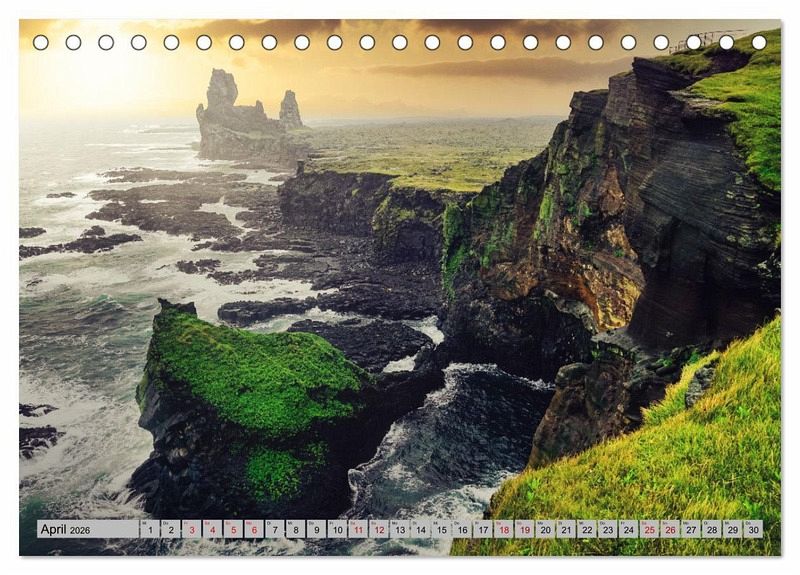Select day 10 in the date row
This screenshot has width=800, height=575.
click(x=337, y=530)
